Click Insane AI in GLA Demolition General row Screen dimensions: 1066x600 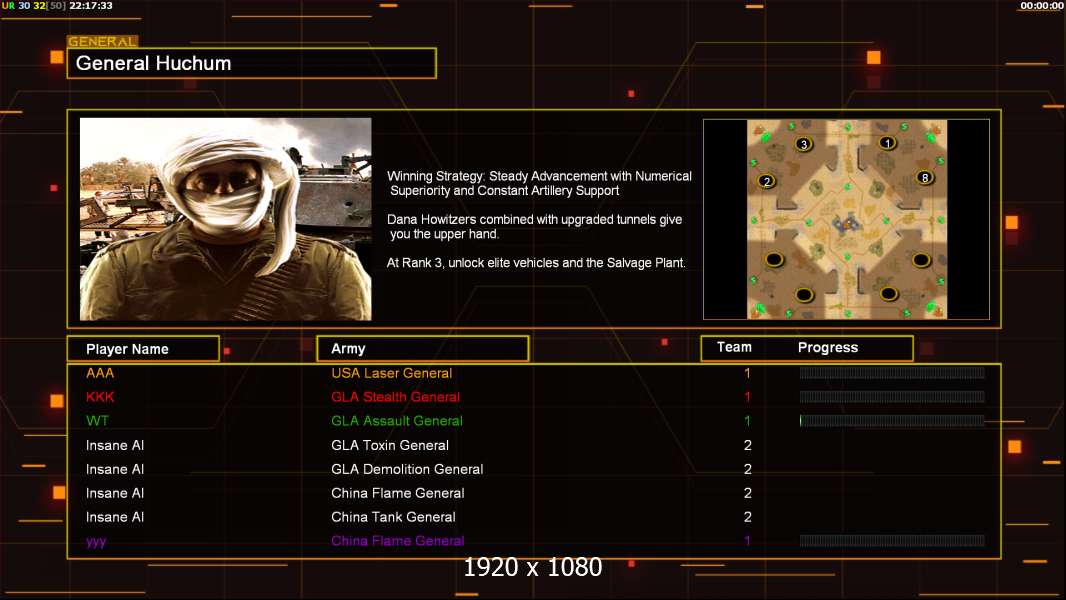(115, 469)
